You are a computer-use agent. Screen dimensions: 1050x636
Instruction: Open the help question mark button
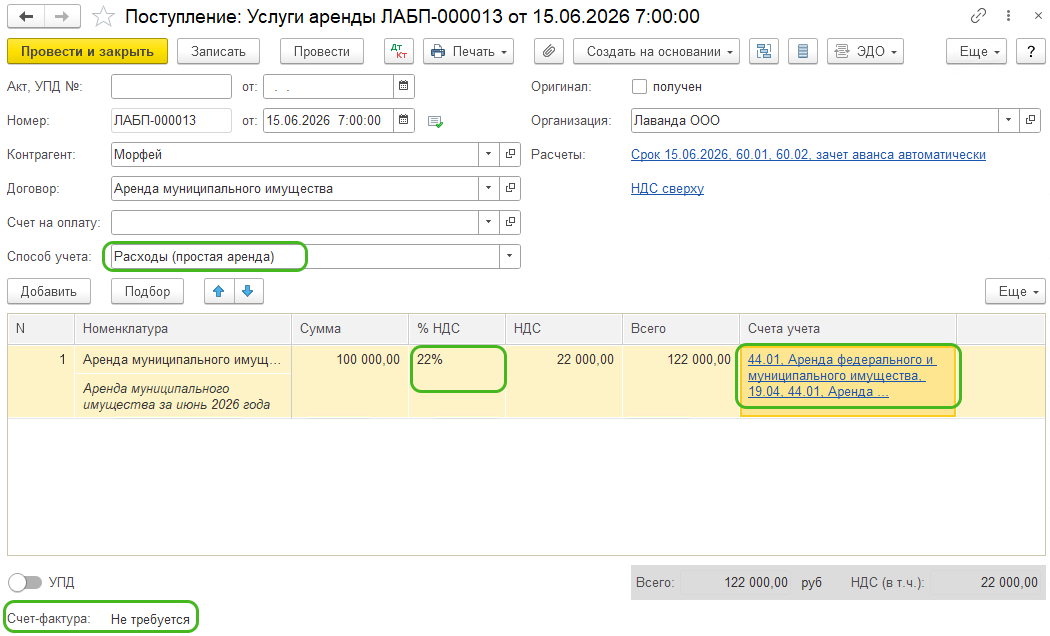click(x=1031, y=52)
